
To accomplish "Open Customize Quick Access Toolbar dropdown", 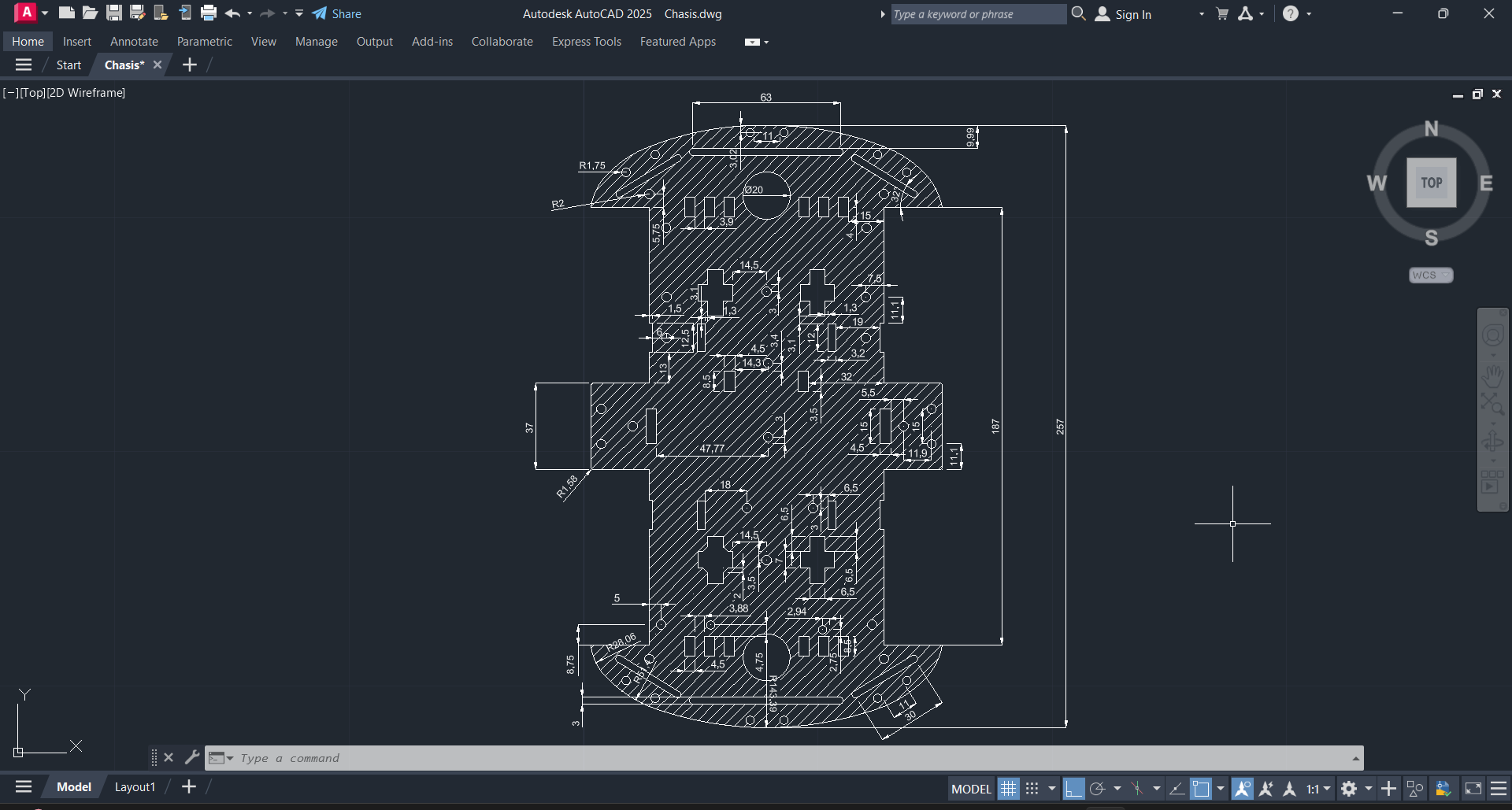I will click(x=299, y=13).
